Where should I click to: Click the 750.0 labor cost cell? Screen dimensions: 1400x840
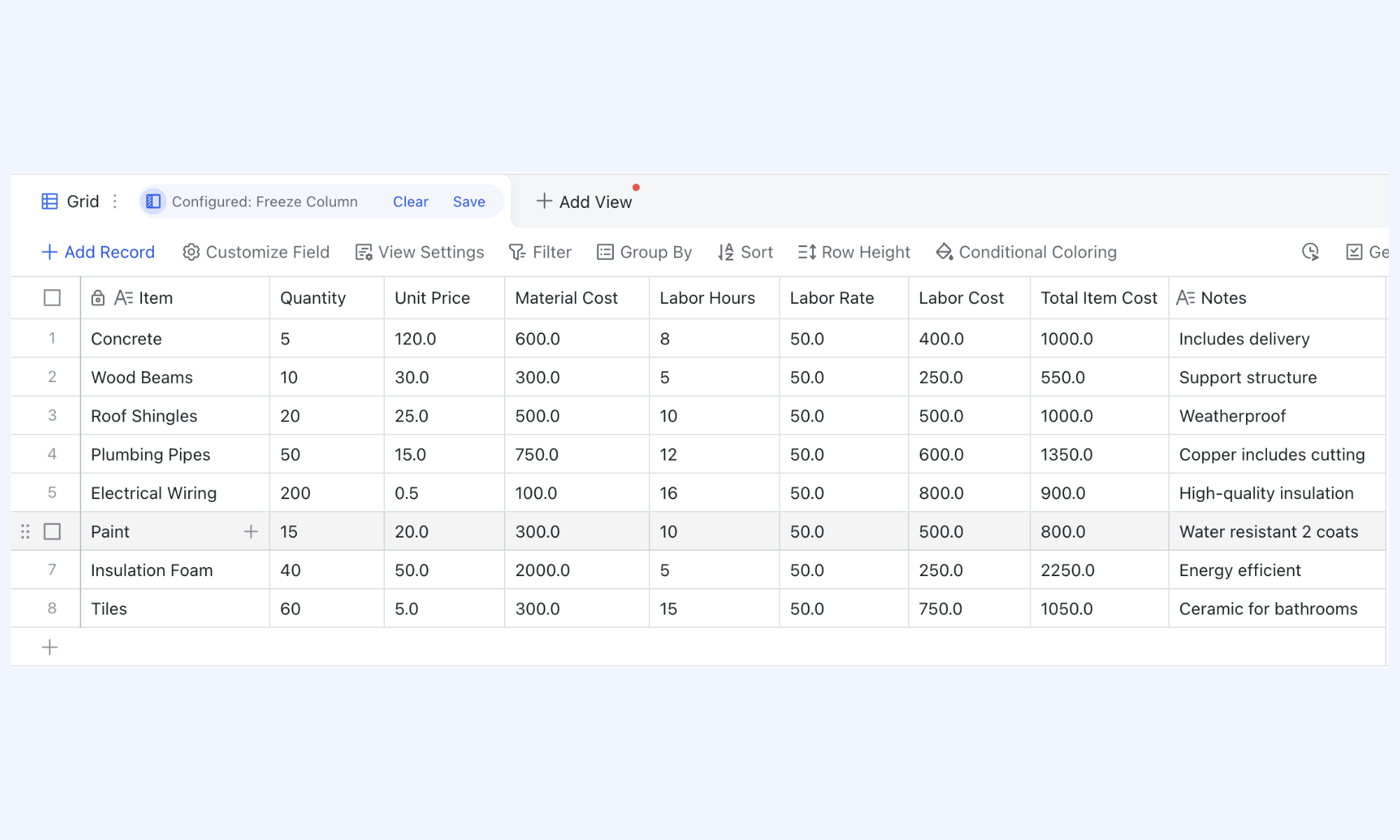click(x=969, y=609)
